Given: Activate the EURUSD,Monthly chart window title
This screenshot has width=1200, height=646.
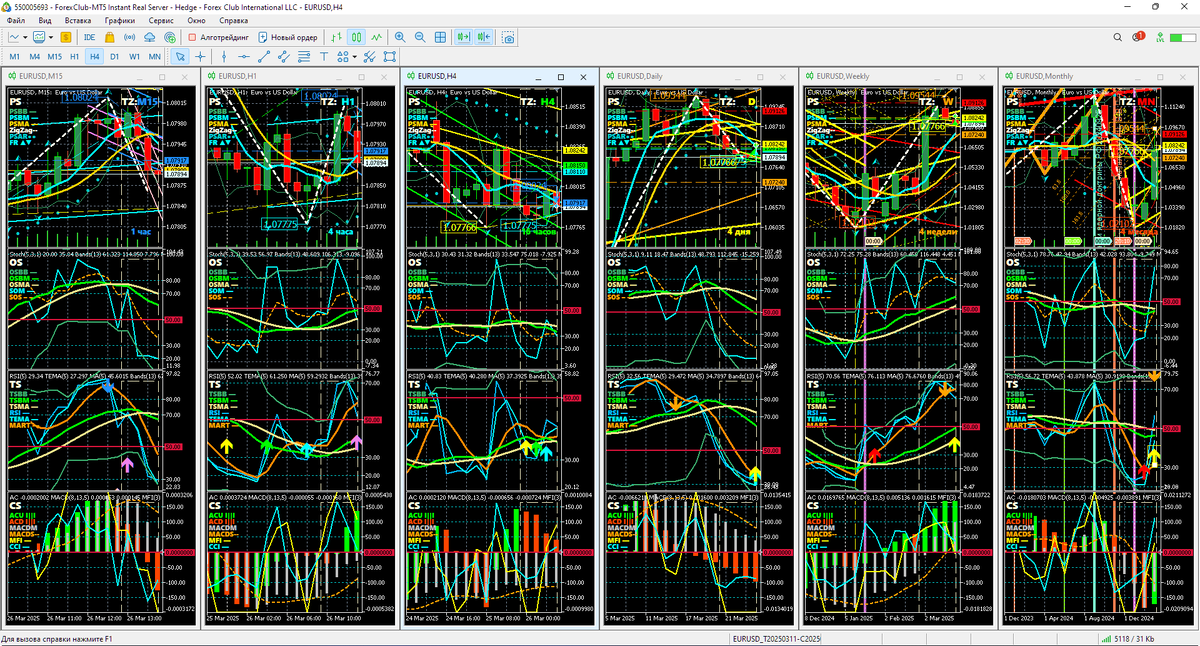Looking at the screenshot, I should (1044, 76).
